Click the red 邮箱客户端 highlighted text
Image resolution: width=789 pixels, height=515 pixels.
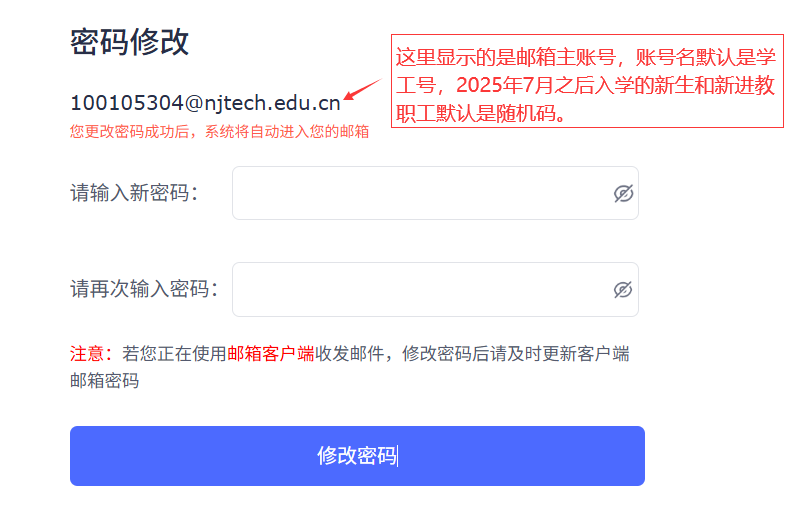(271, 354)
